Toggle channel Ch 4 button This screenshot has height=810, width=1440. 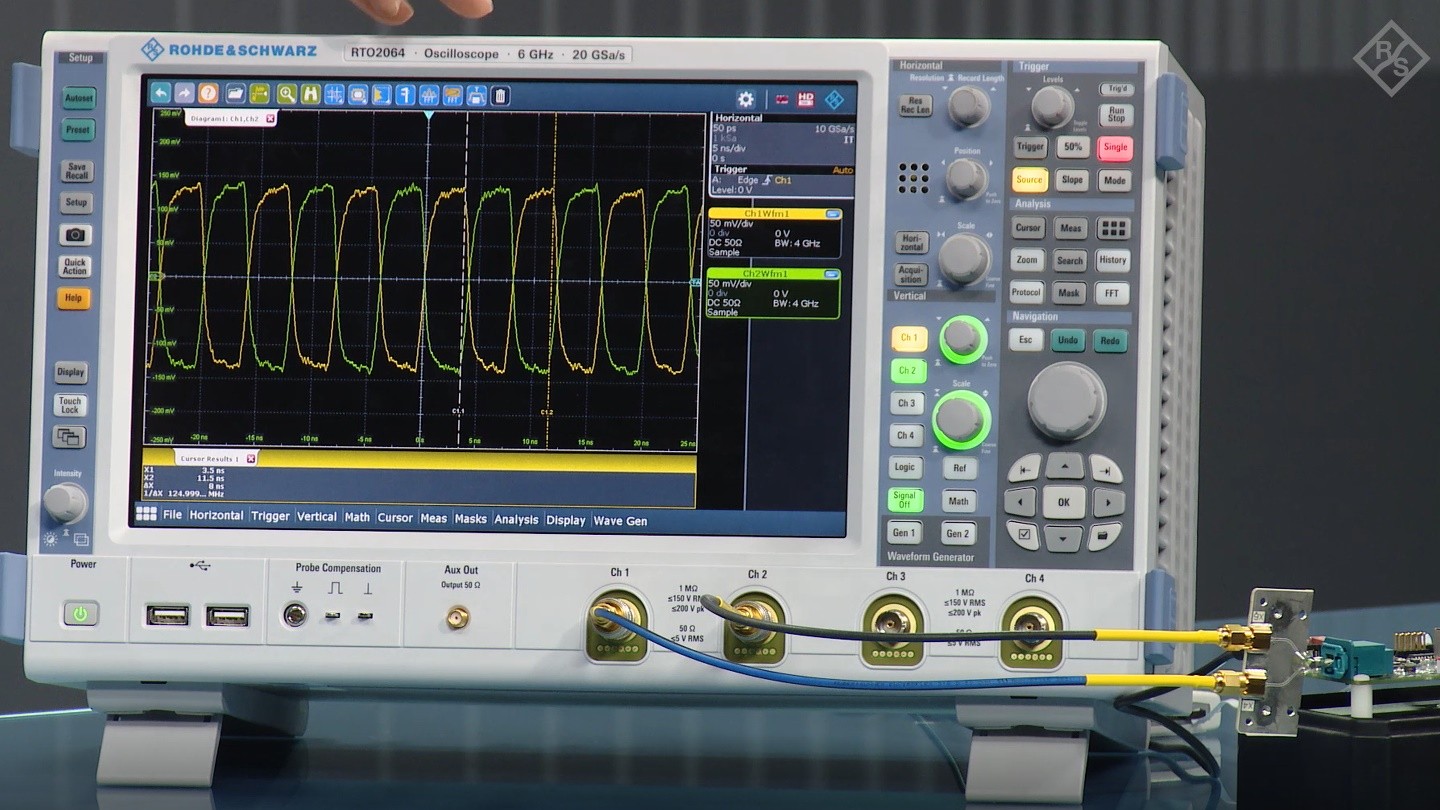(x=905, y=435)
